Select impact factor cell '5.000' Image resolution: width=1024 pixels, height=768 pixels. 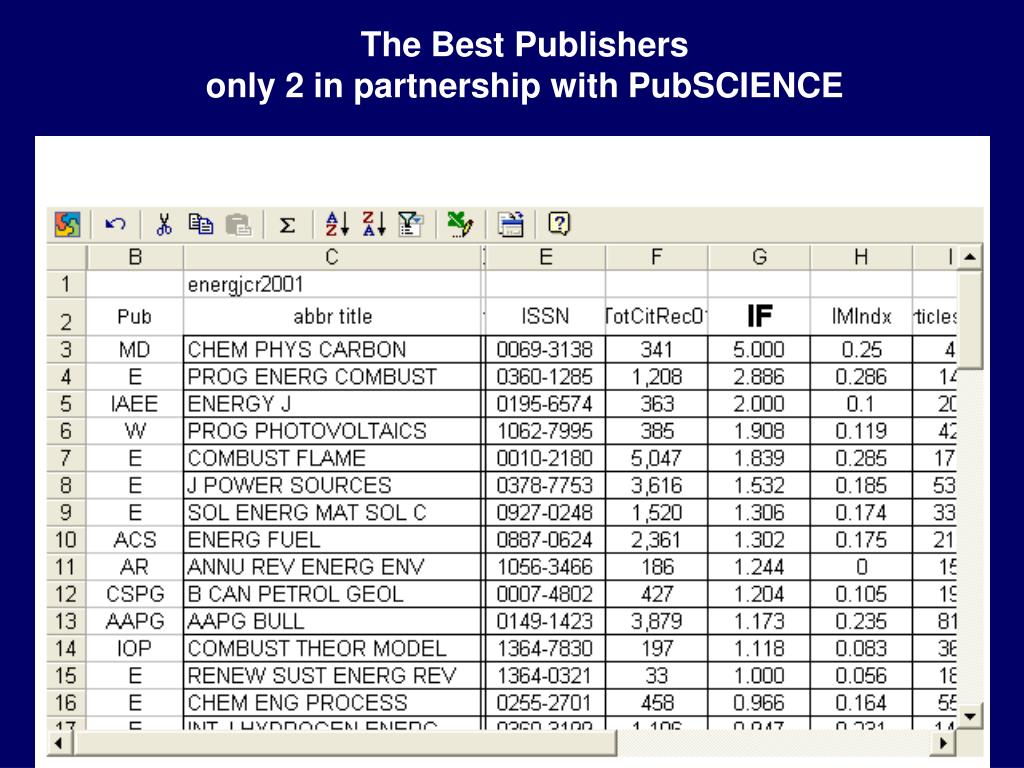click(x=760, y=349)
